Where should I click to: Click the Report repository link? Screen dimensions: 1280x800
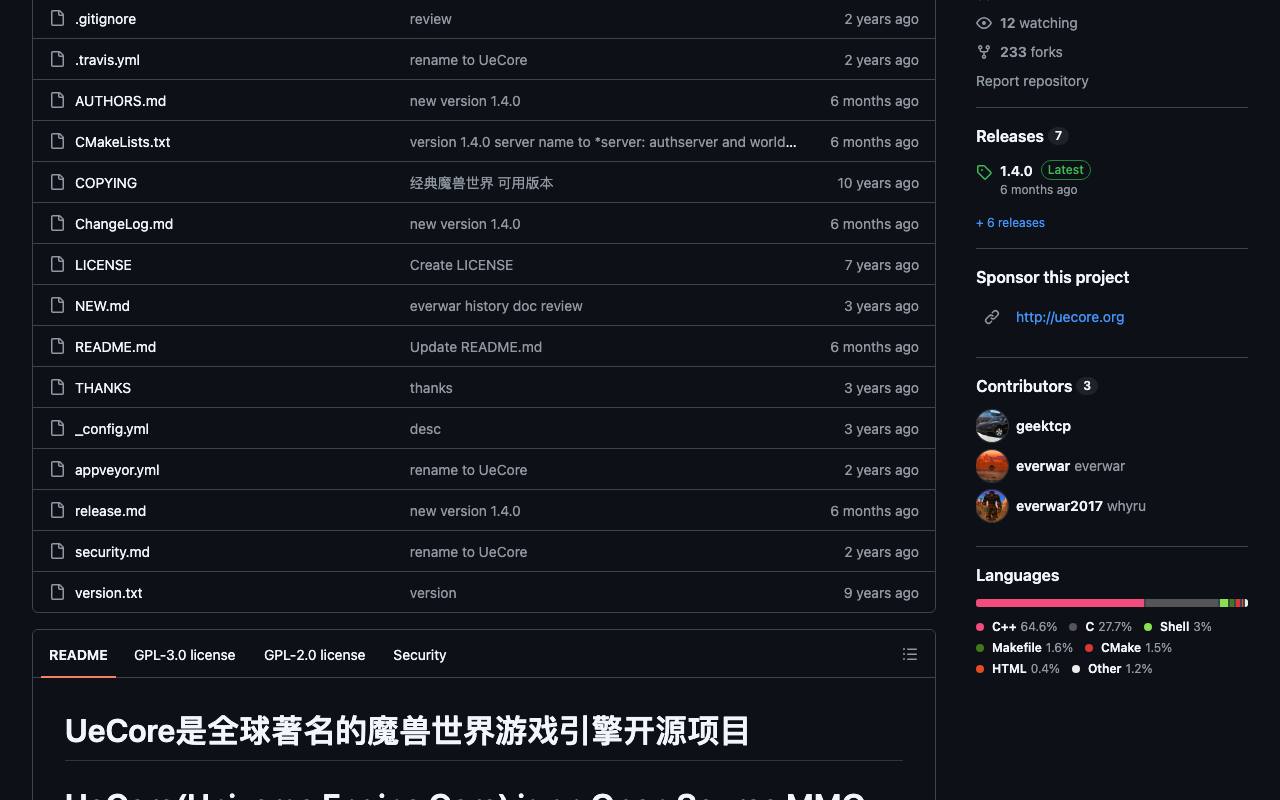click(1032, 81)
